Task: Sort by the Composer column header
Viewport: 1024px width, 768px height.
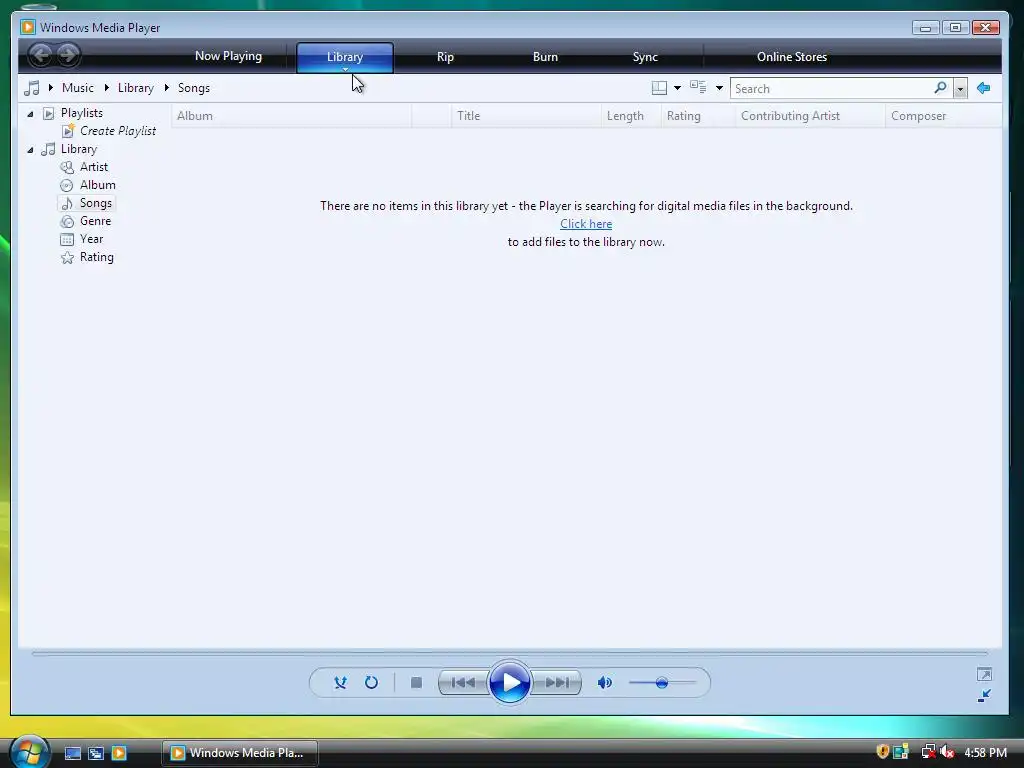Action: pyautogui.click(x=944, y=116)
